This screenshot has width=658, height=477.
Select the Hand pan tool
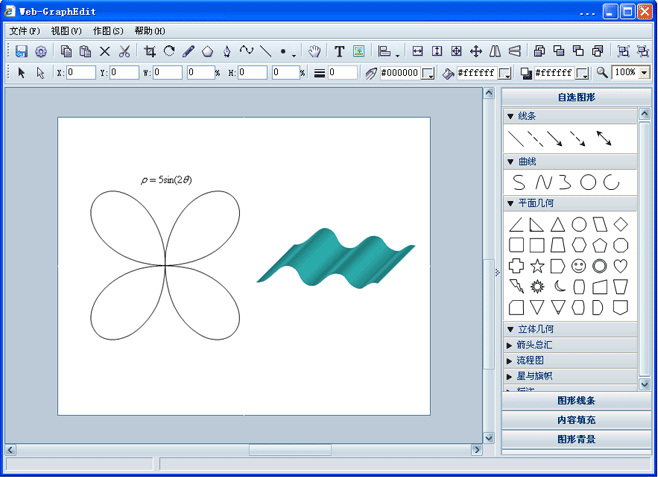coord(314,51)
